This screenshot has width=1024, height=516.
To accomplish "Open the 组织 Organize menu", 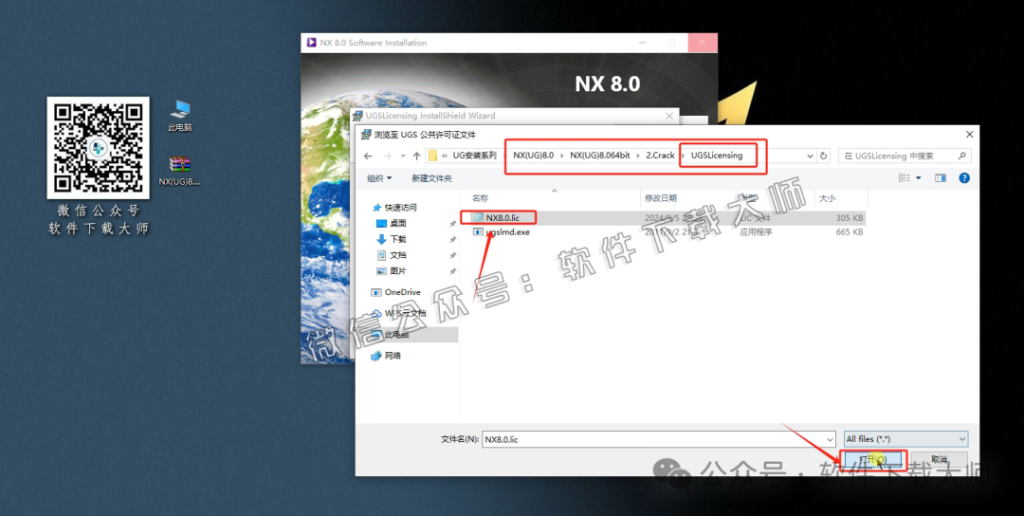I will pos(379,178).
